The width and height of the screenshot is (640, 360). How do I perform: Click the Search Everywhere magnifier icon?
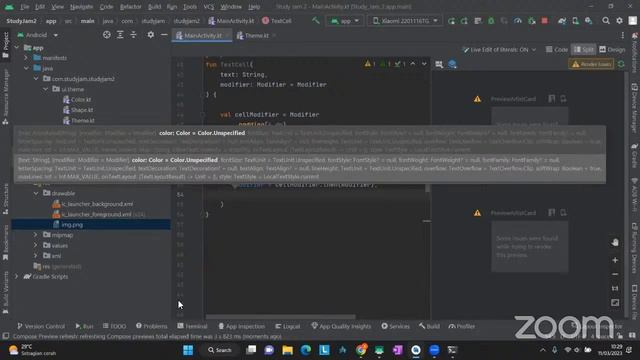[606, 20]
